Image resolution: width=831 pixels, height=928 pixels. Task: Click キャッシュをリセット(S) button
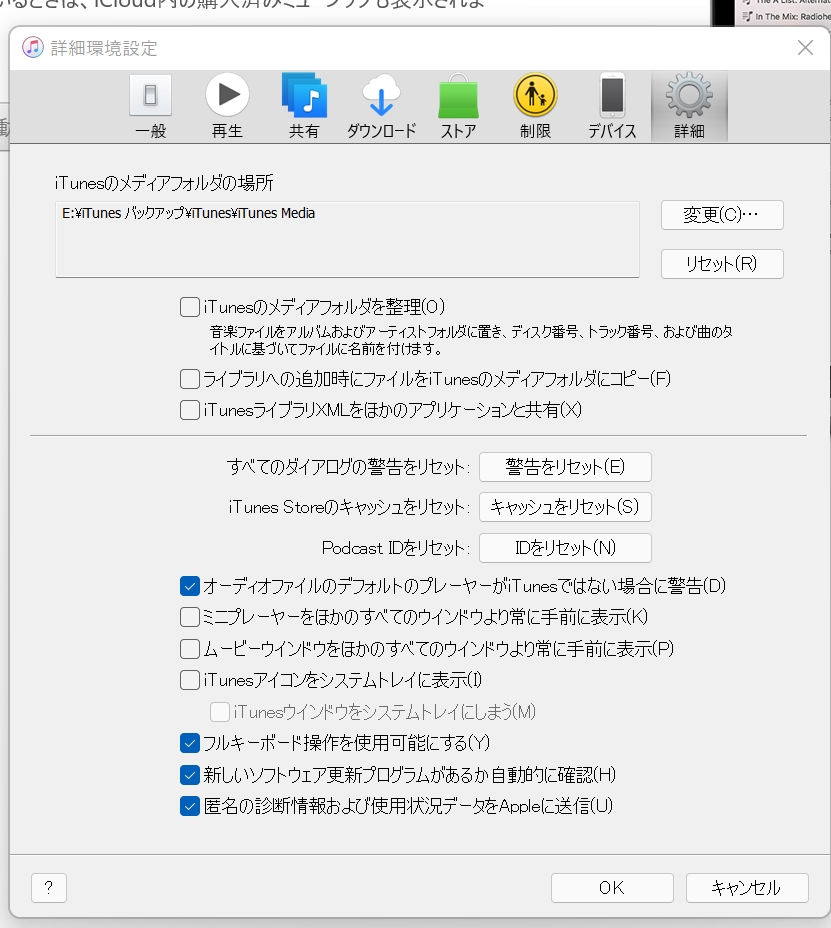(565, 507)
